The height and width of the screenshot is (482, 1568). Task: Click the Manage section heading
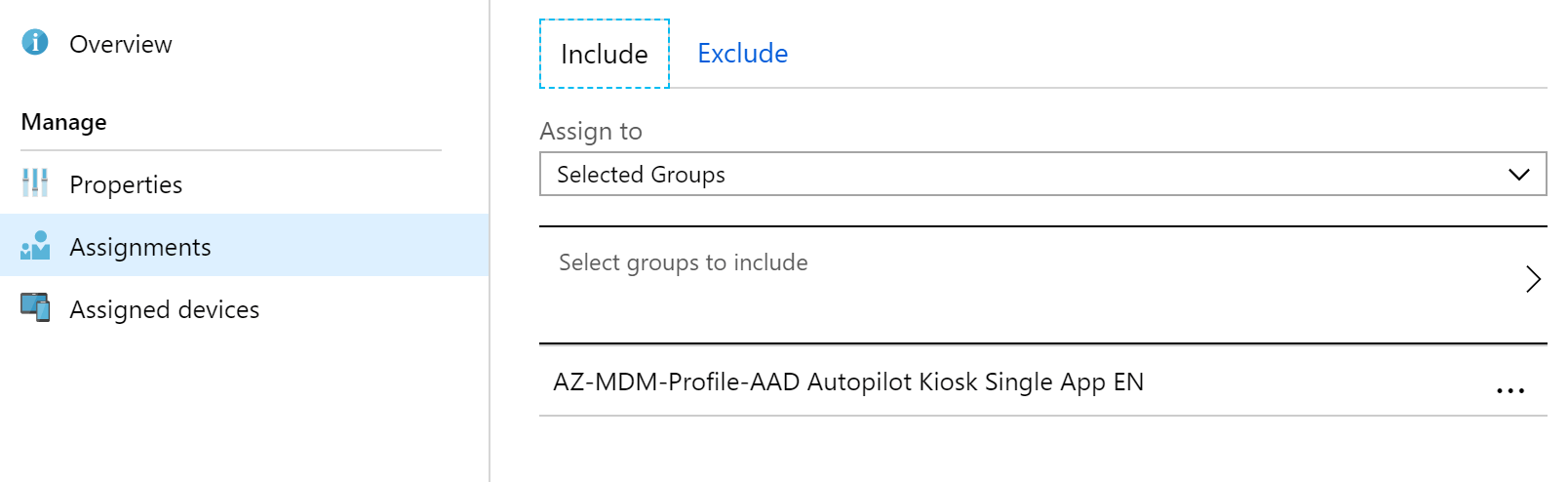click(x=64, y=122)
